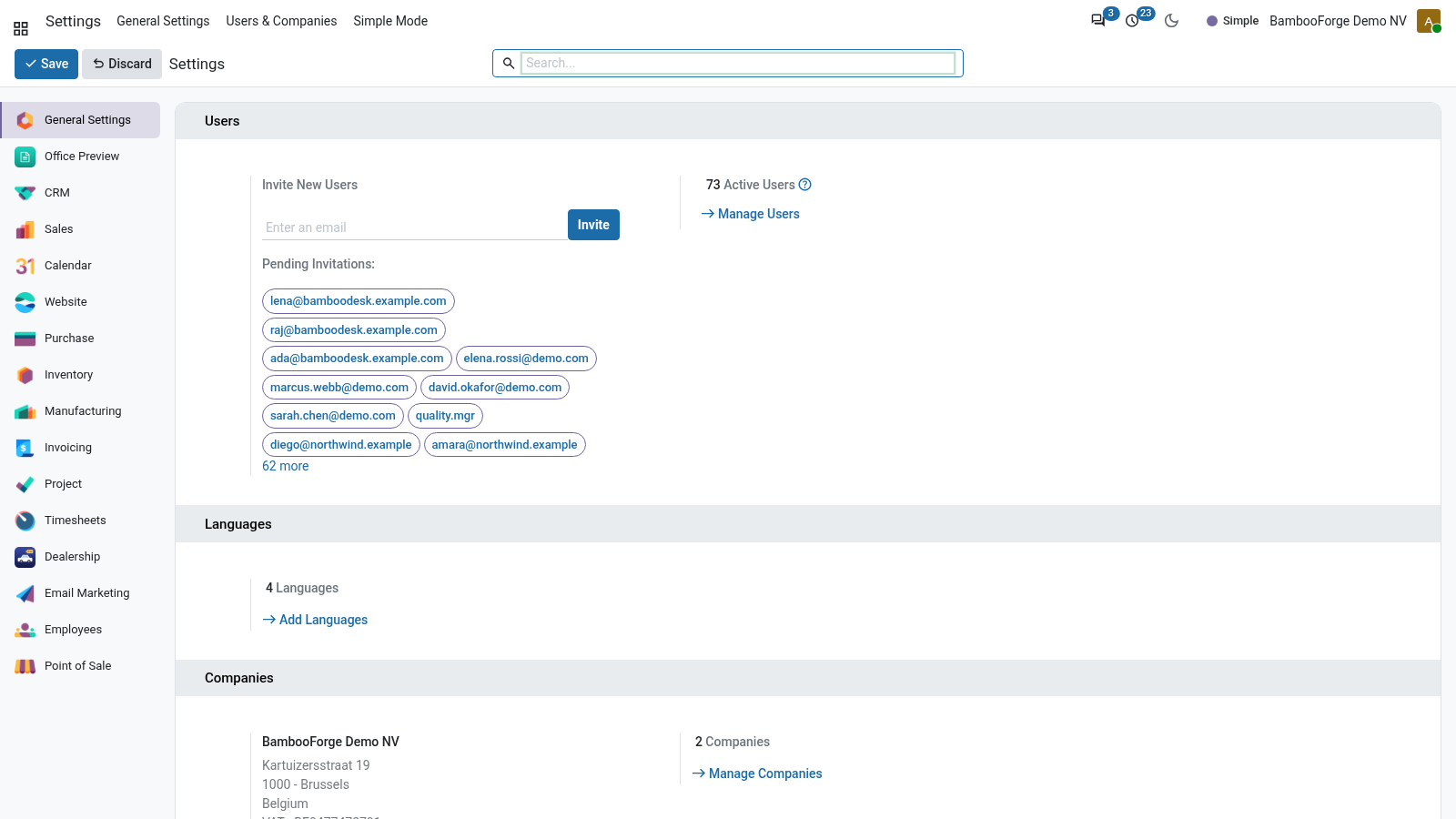Open the Office Preview settings section
The height and width of the screenshot is (819, 1456).
[80, 157]
